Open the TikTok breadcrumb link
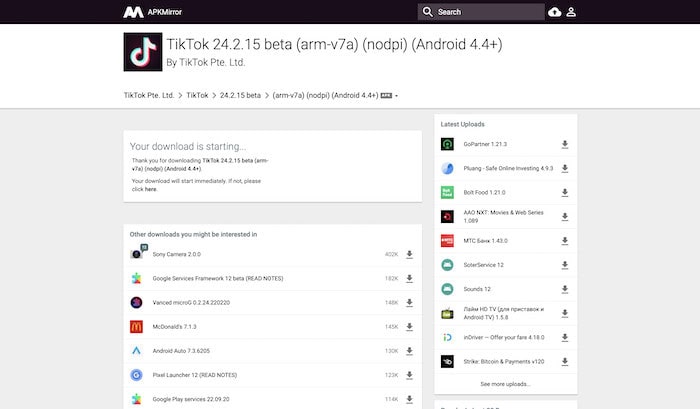The image size is (700, 409). pyautogui.click(x=197, y=95)
